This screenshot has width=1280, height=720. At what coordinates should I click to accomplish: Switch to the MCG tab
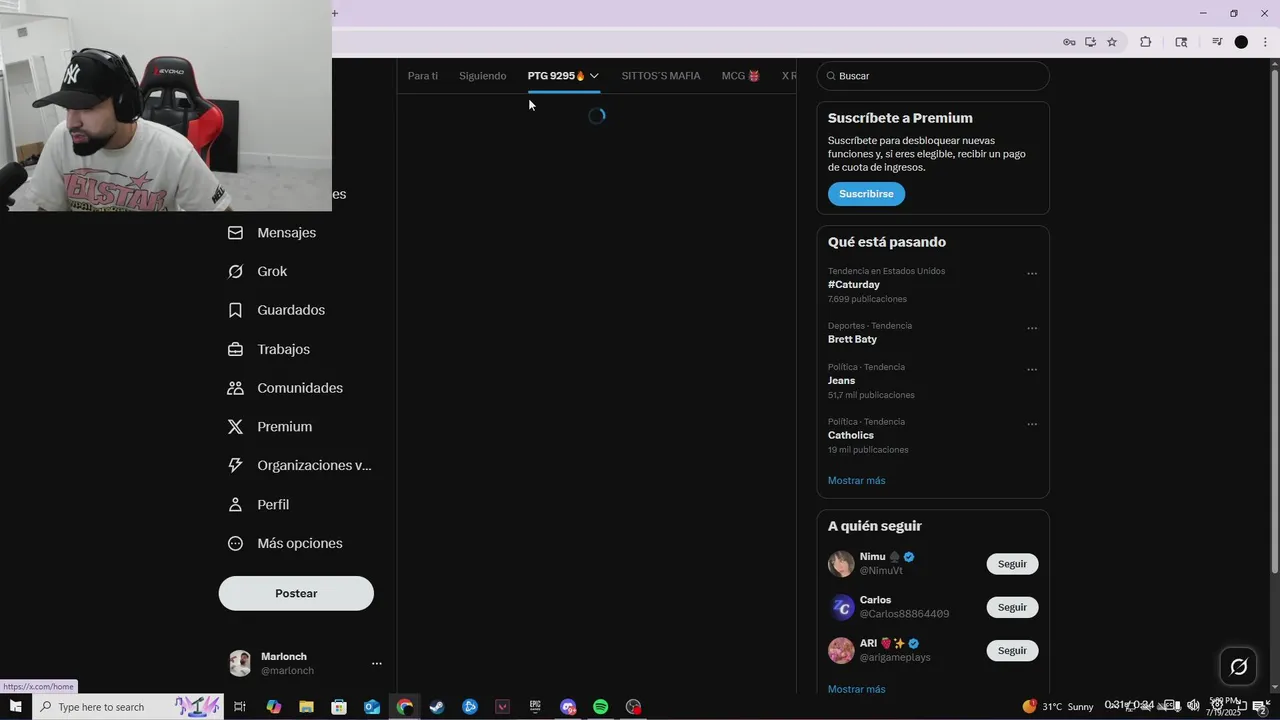741,76
